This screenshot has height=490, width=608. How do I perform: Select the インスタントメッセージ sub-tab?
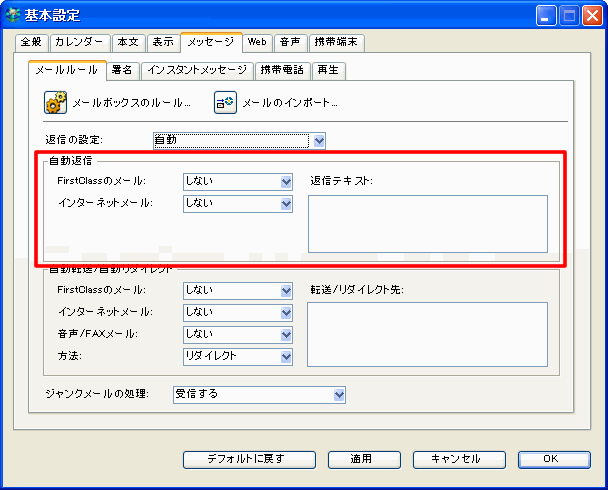coord(196,70)
